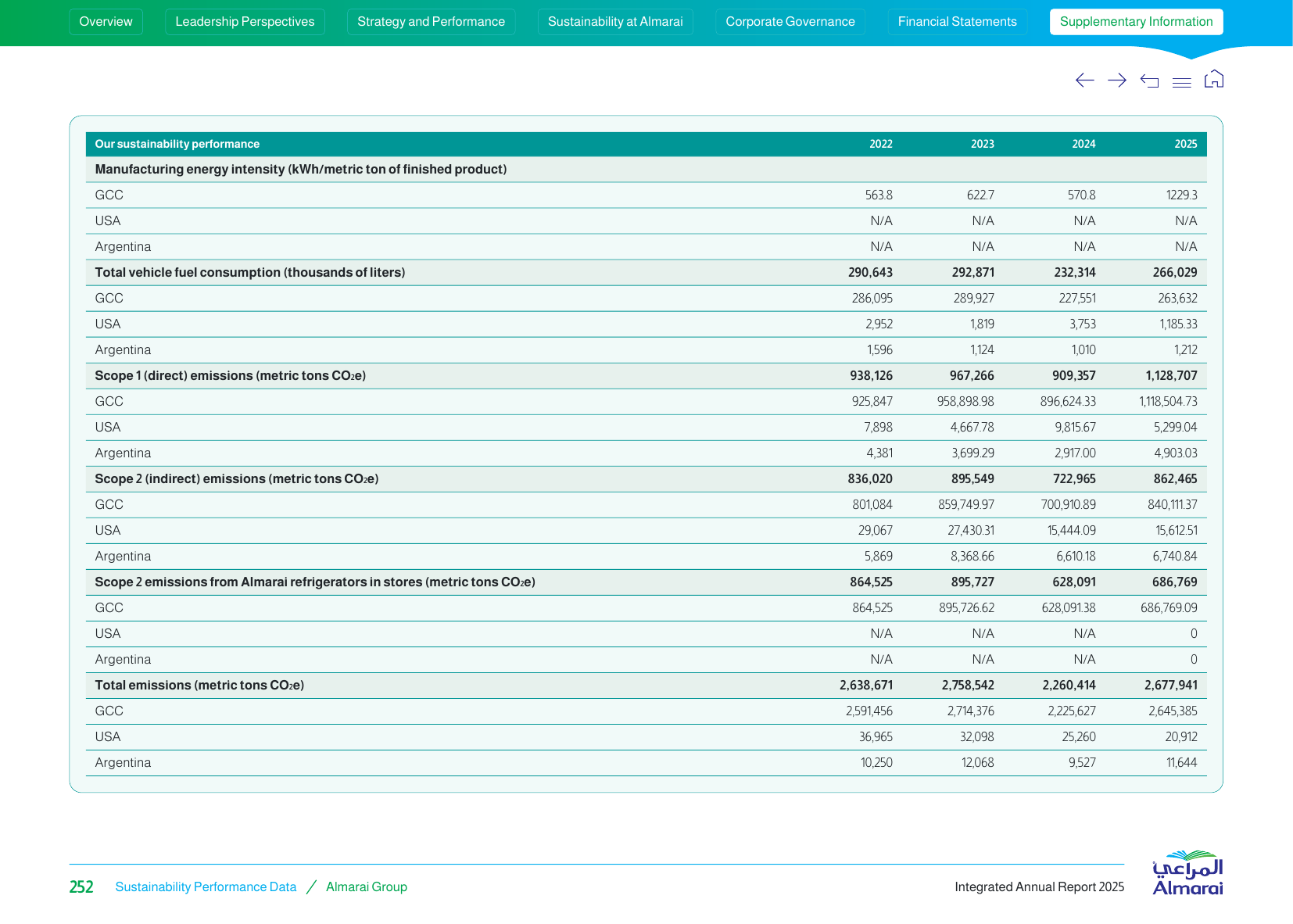Viewport: 1293px width, 924px height.
Task: Click value 1229.3 for GCC 2025
Action: (1181, 195)
